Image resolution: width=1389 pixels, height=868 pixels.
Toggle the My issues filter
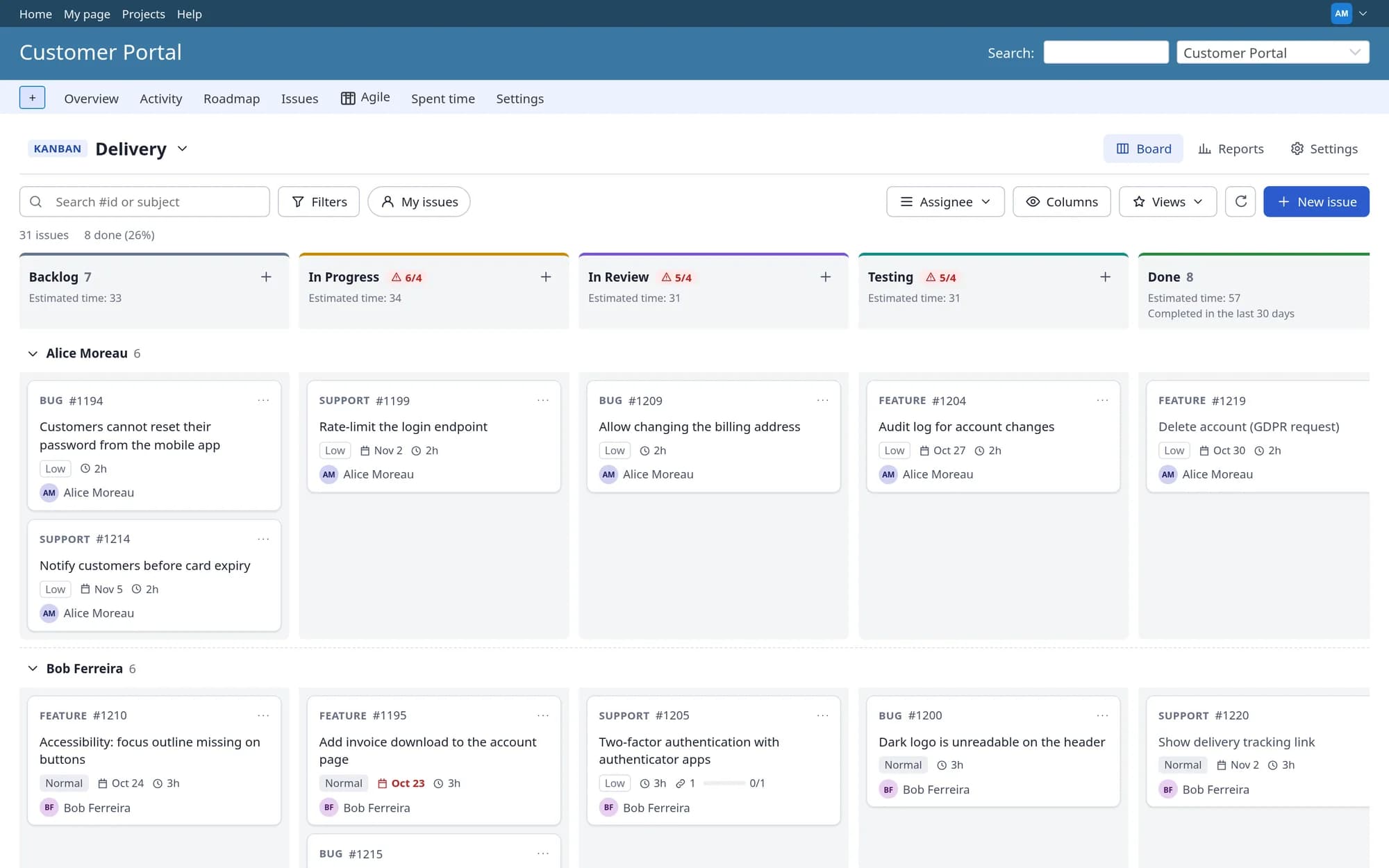[419, 201]
